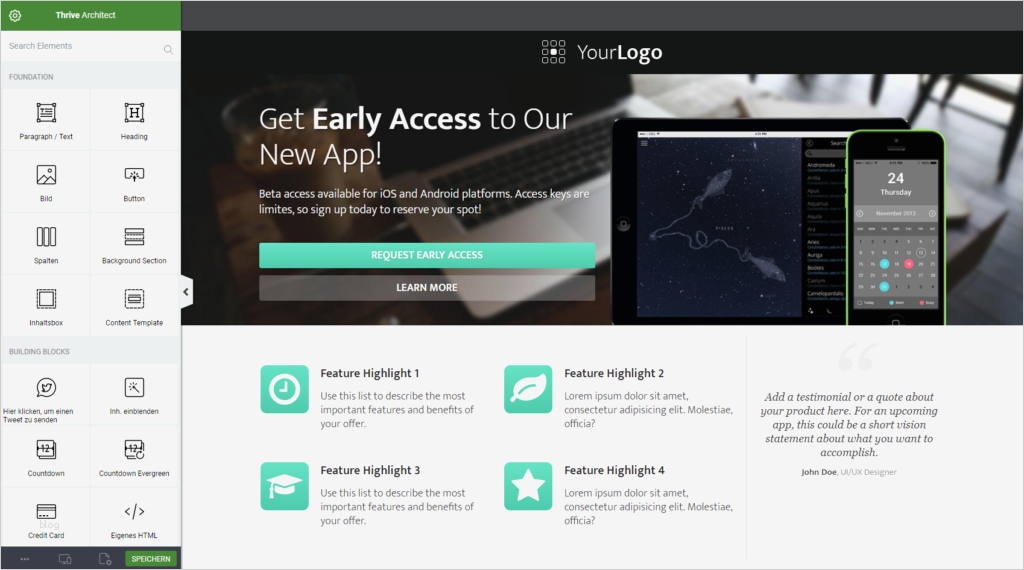Click the SPEICHERN save button

tap(151, 559)
